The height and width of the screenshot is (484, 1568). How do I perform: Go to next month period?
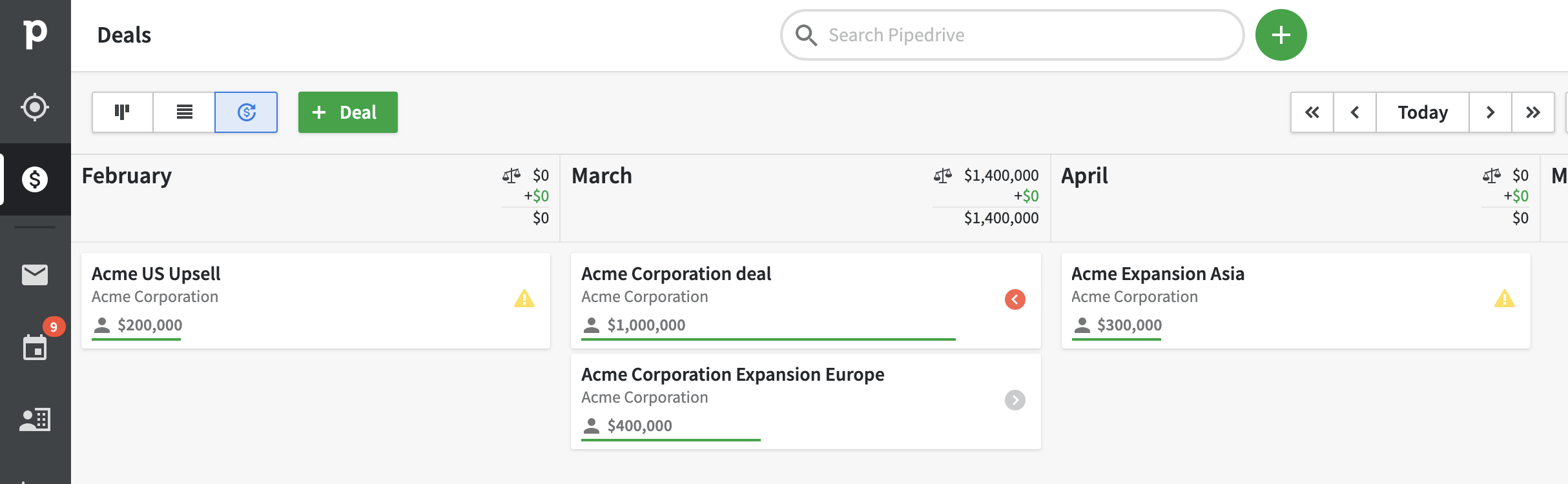[1490, 112]
